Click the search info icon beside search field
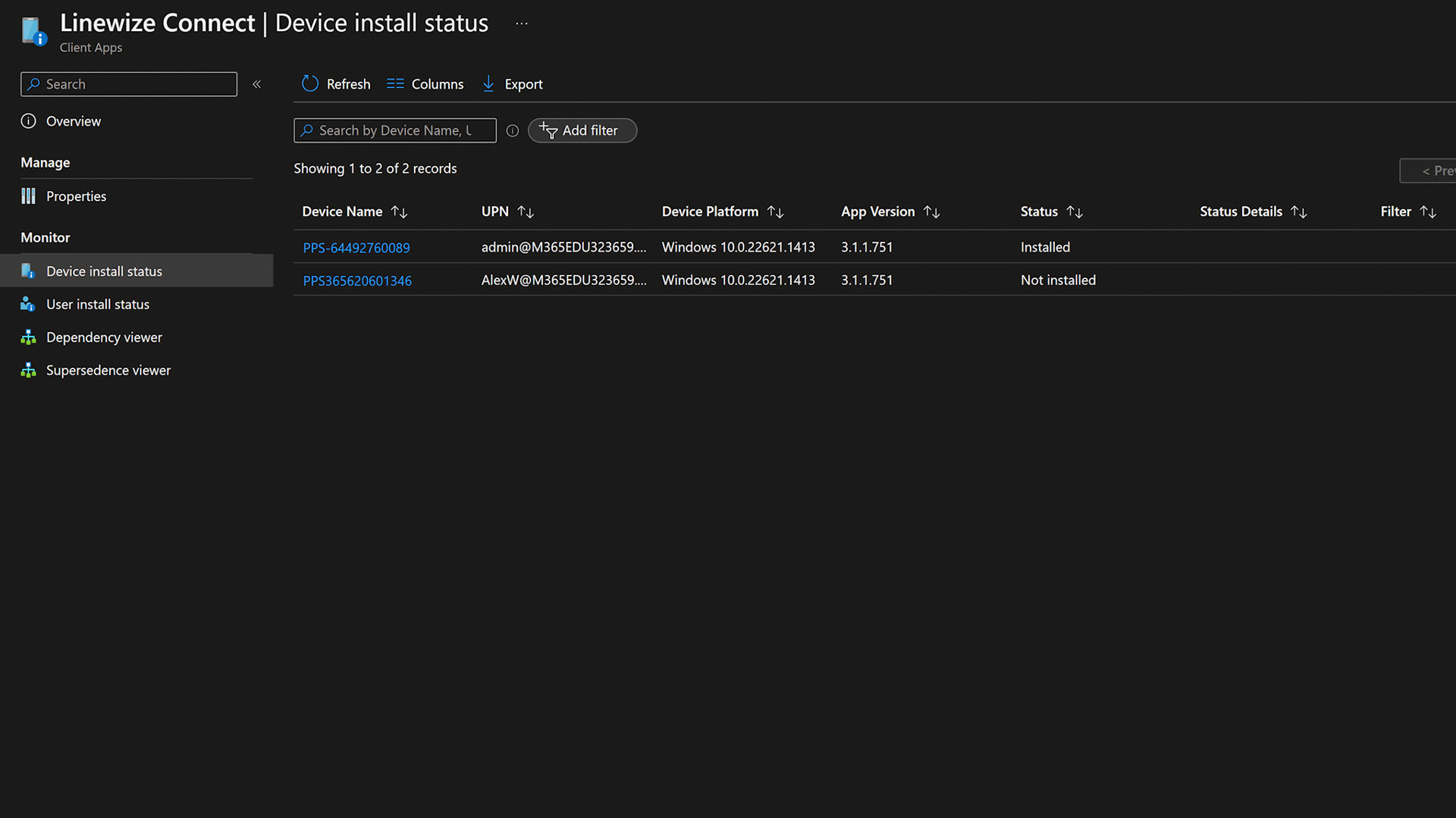Viewport: 1456px width, 818px height. pos(513,130)
